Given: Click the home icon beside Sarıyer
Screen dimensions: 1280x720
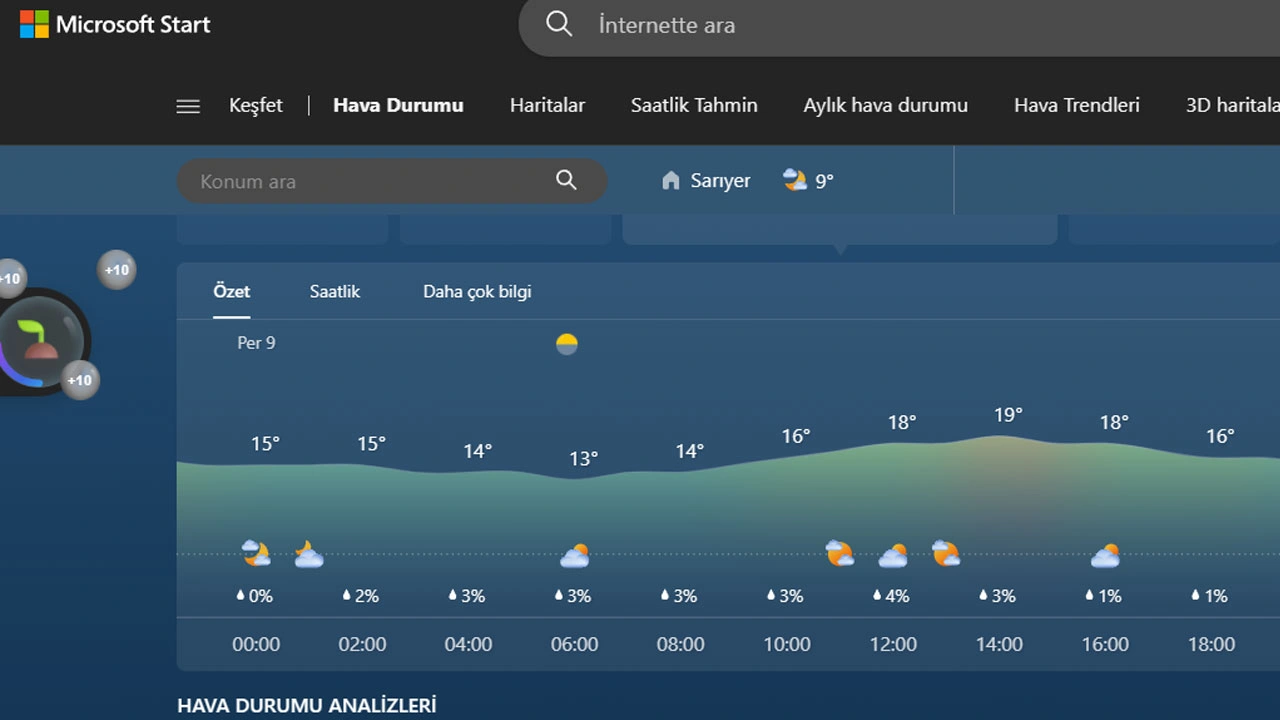Looking at the screenshot, I should point(669,180).
